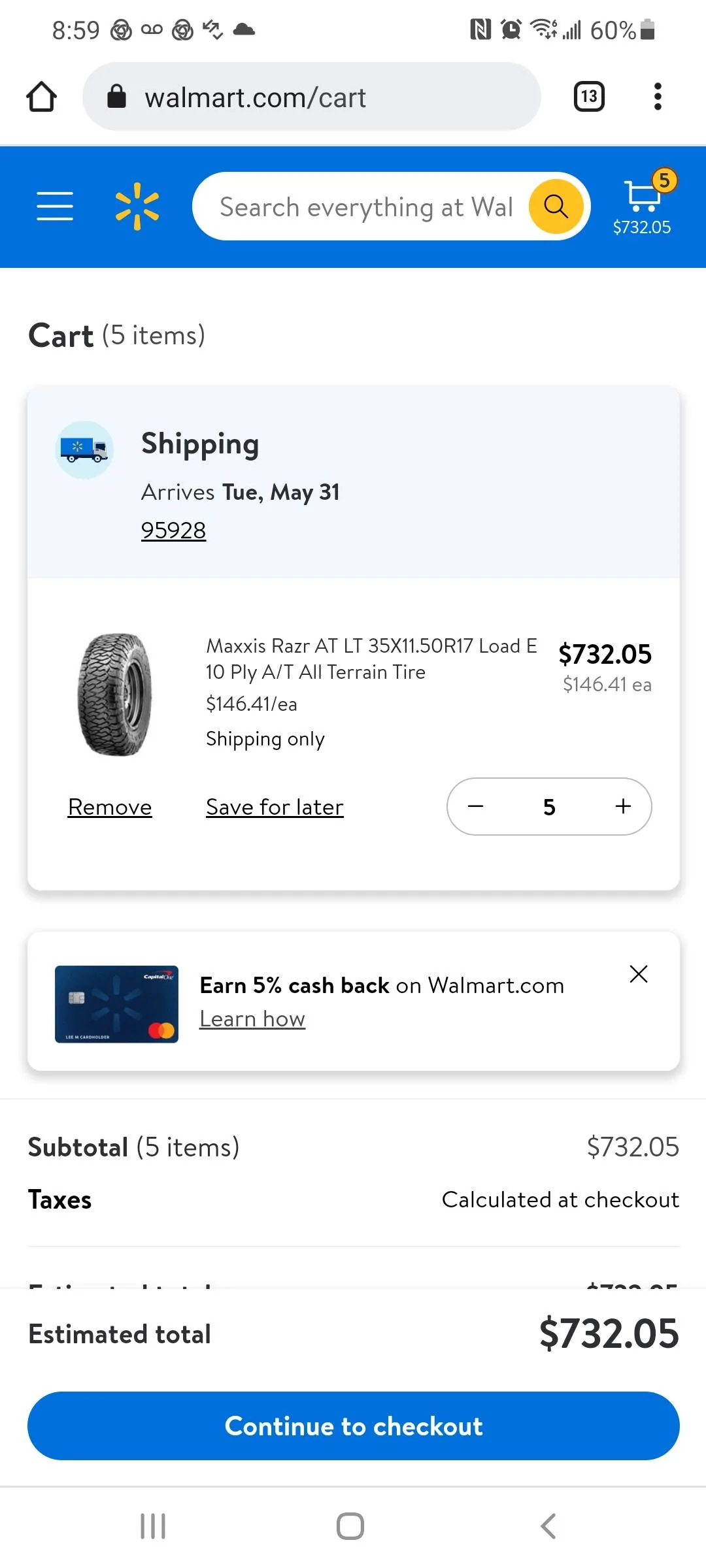Tap the Android back navigation arrow
Viewport: 706px width, 1568px height.
coord(548,1526)
